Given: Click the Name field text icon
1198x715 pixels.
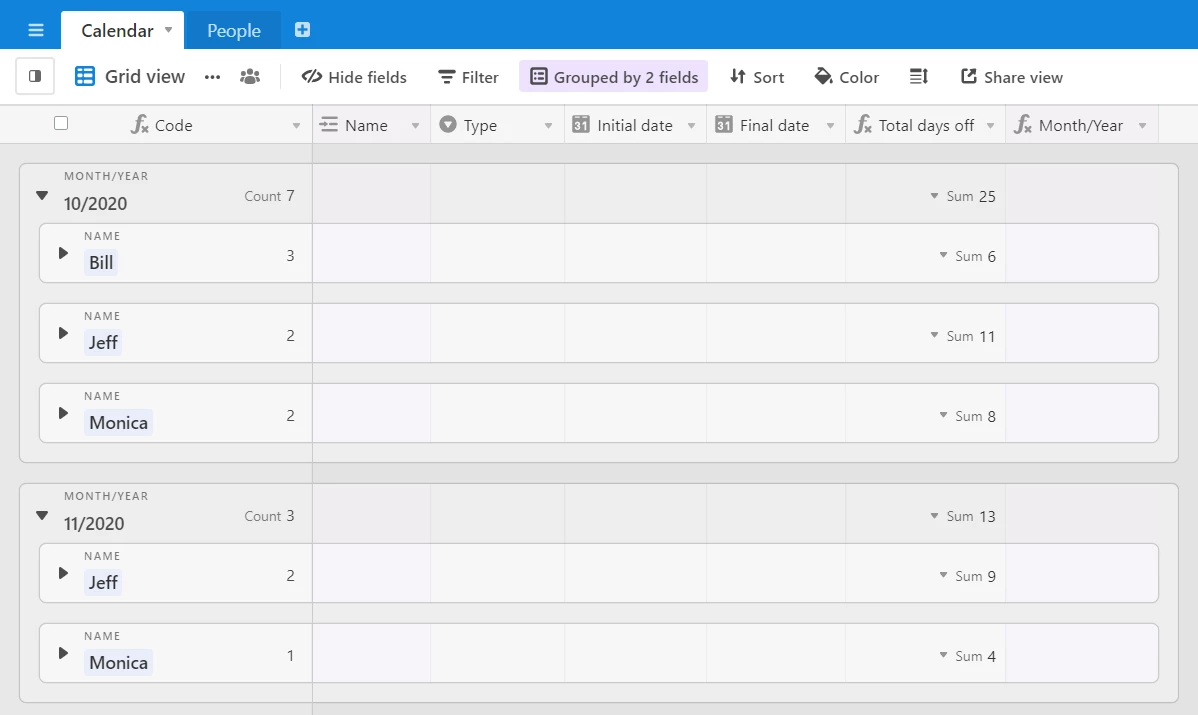Looking at the screenshot, I should pyautogui.click(x=329, y=125).
